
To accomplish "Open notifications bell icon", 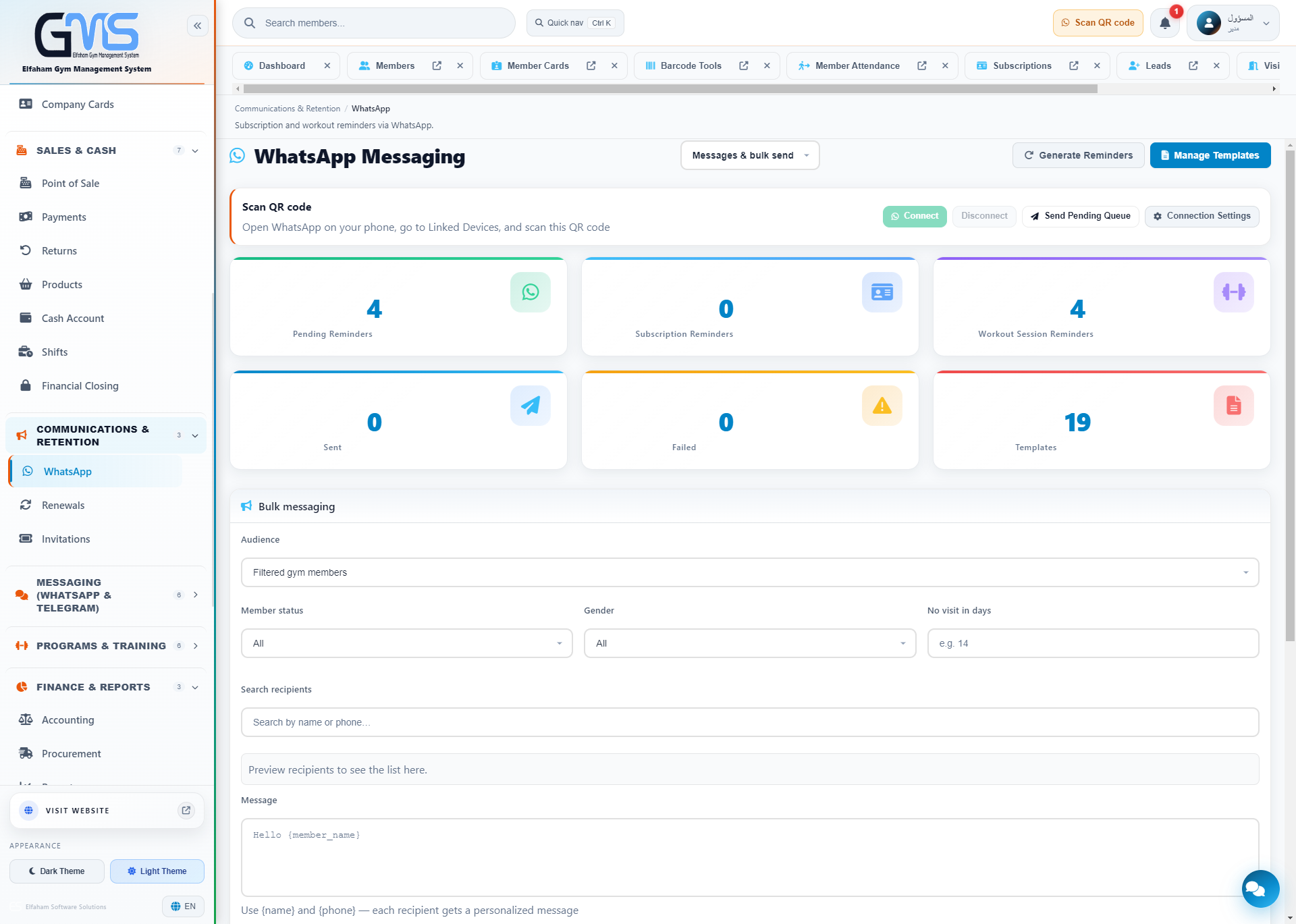I will click(1165, 23).
